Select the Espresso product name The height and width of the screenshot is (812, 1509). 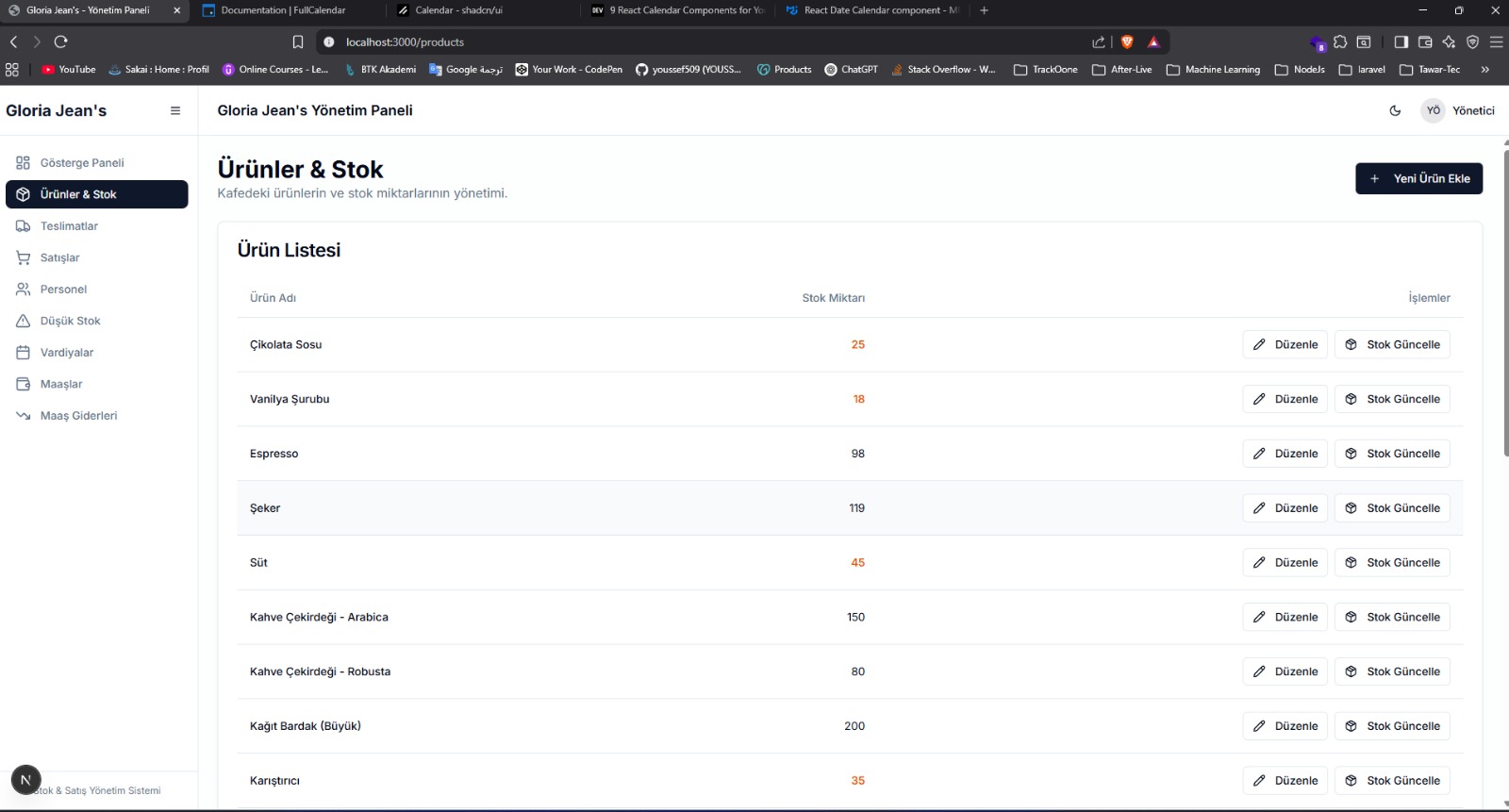[274, 454]
